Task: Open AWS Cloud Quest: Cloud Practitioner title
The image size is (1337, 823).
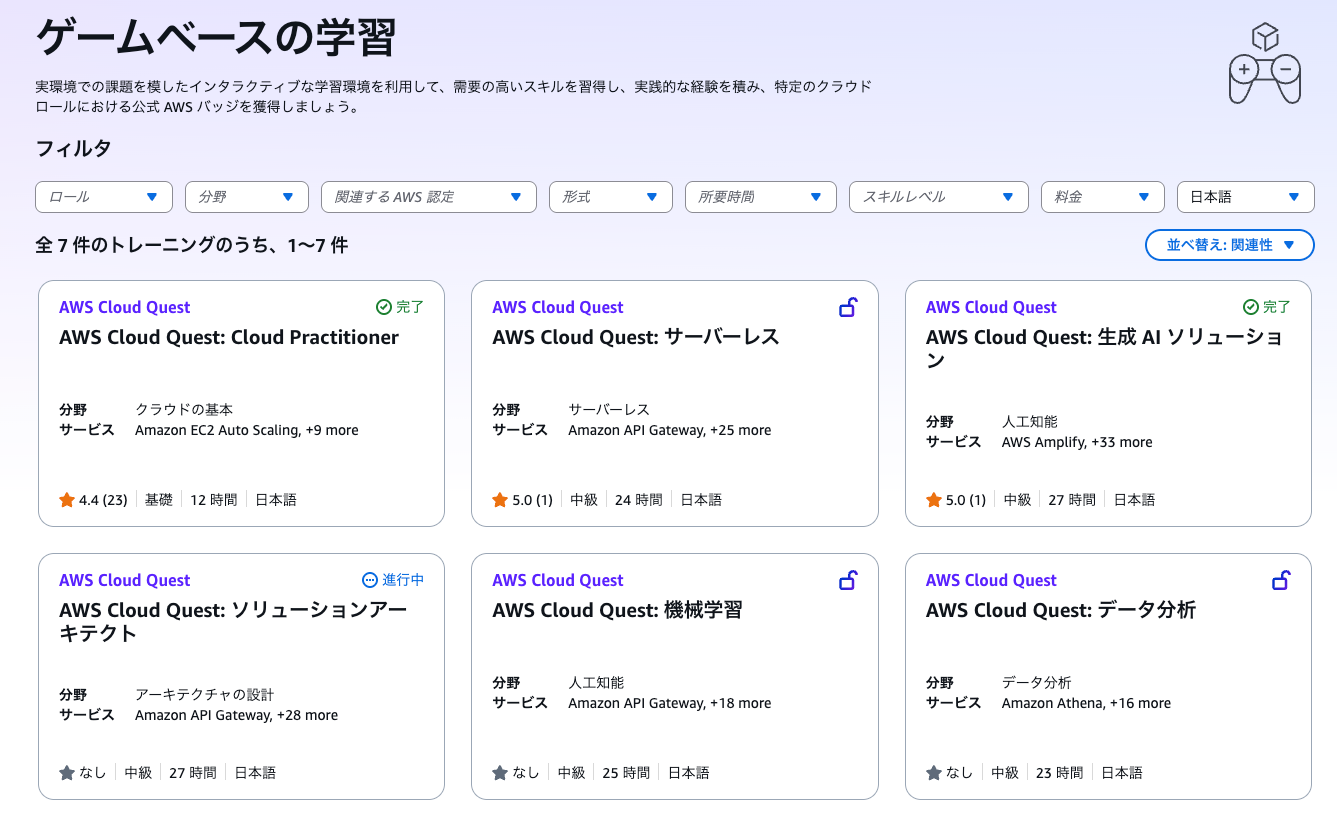Action: pyautogui.click(x=229, y=337)
